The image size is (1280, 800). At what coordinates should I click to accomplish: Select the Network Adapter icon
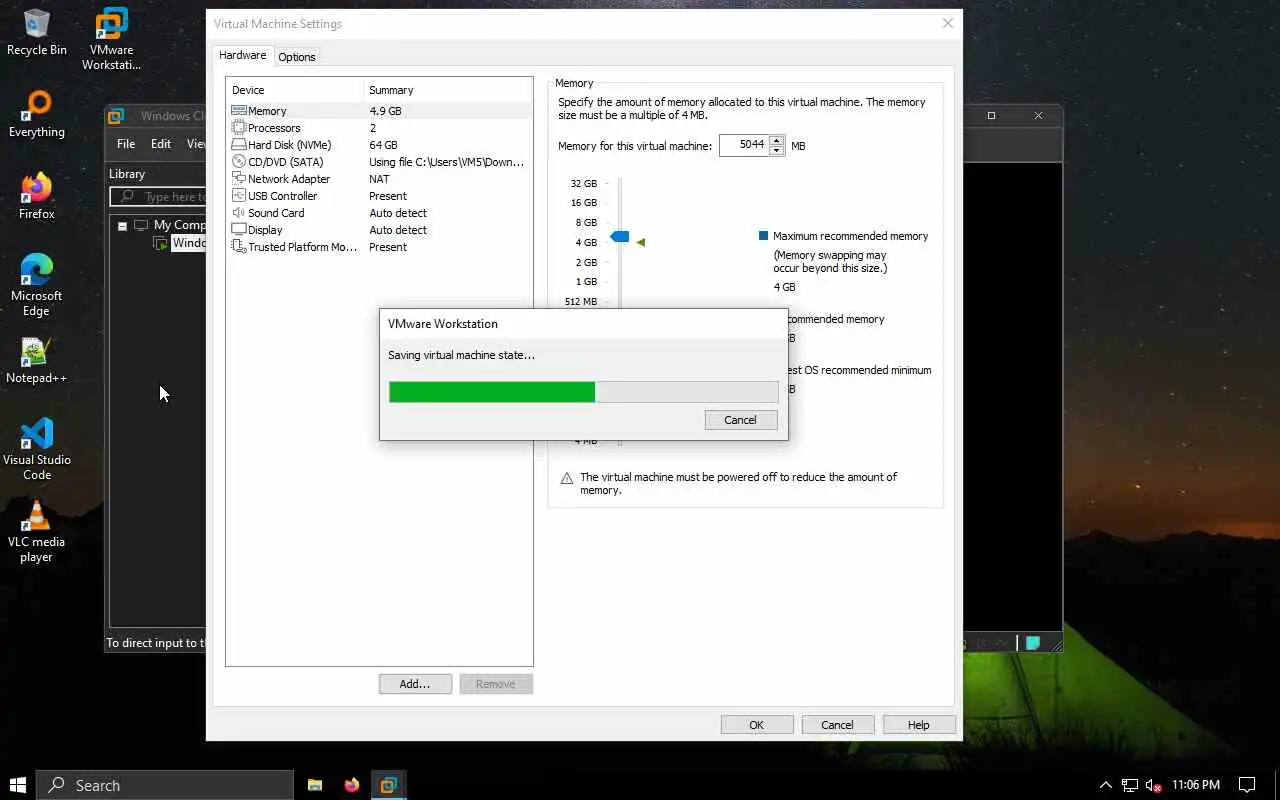239,179
